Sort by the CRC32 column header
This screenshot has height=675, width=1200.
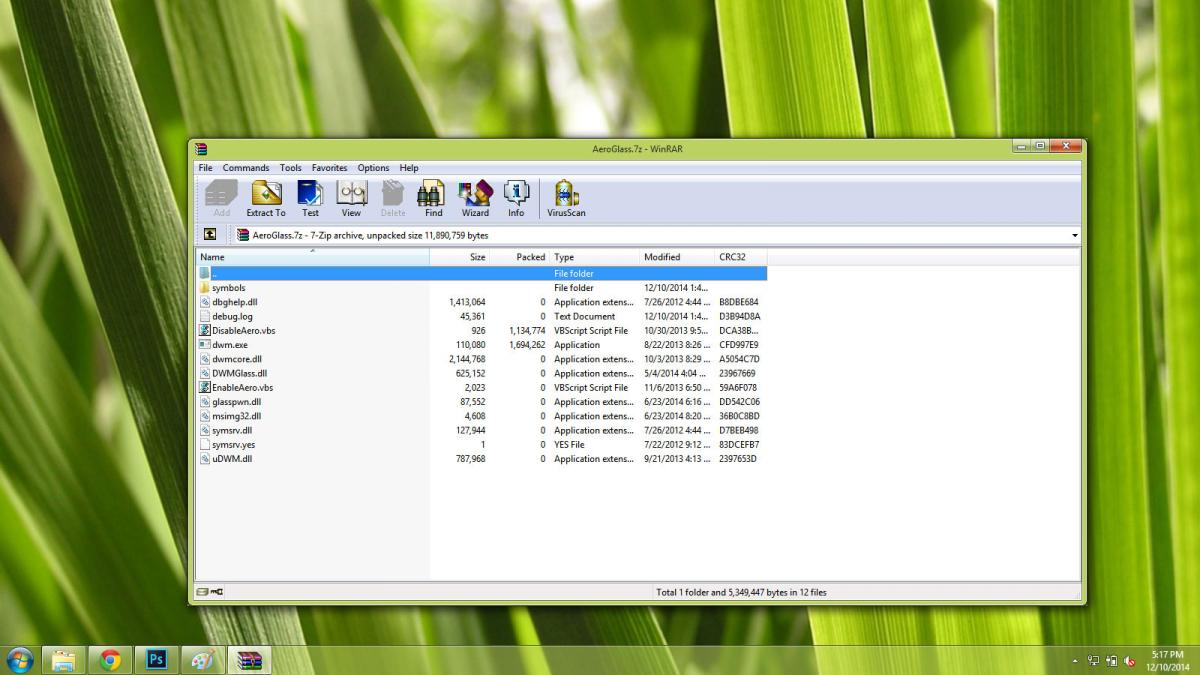[740, 257]
